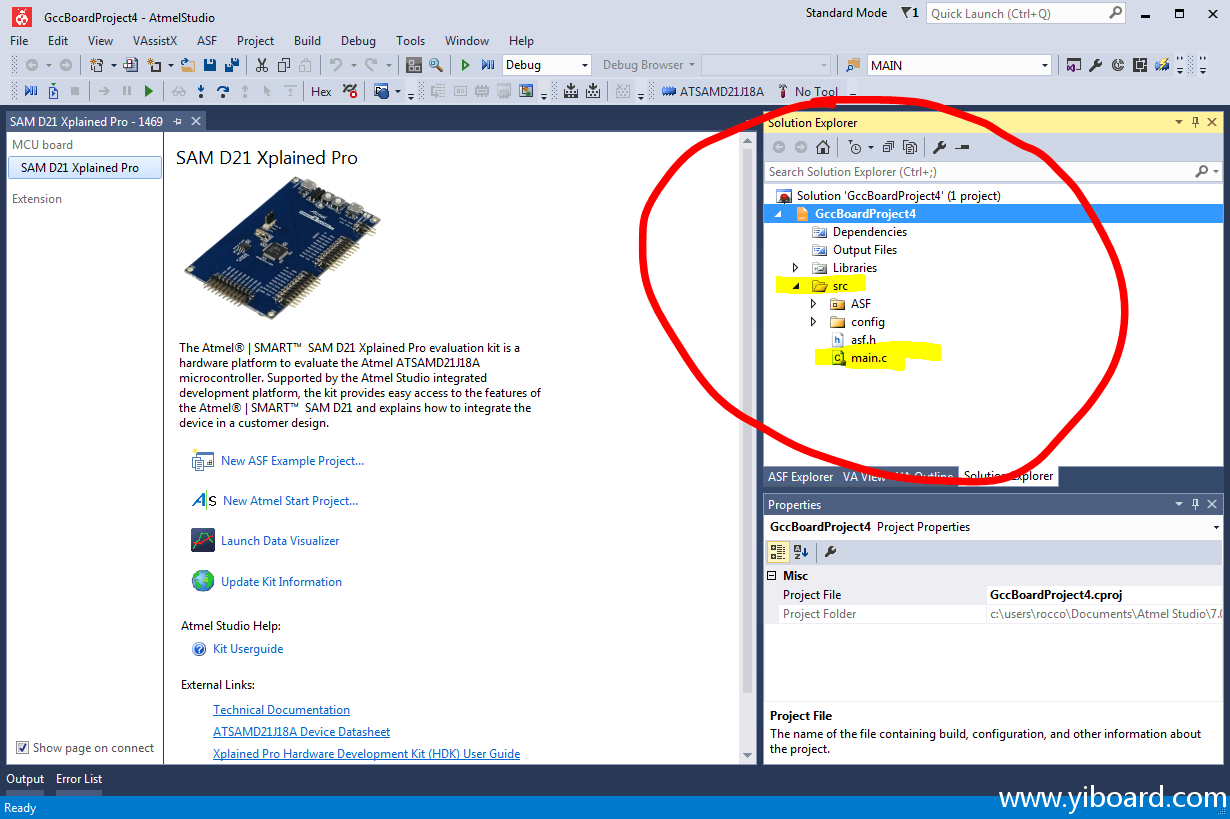Click the Preview Selected Items icon in Solution Explorer
1230x819 pixels.
(962, 147)
